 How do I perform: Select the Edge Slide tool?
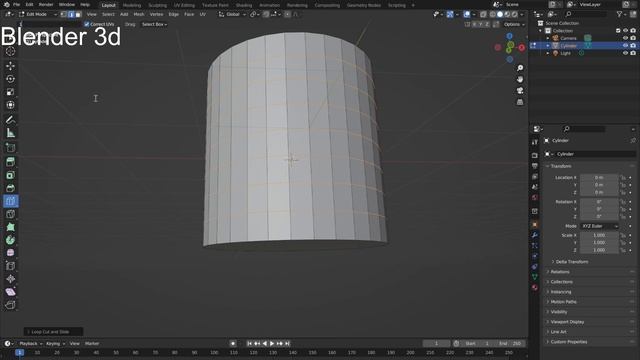coord(11,266)
